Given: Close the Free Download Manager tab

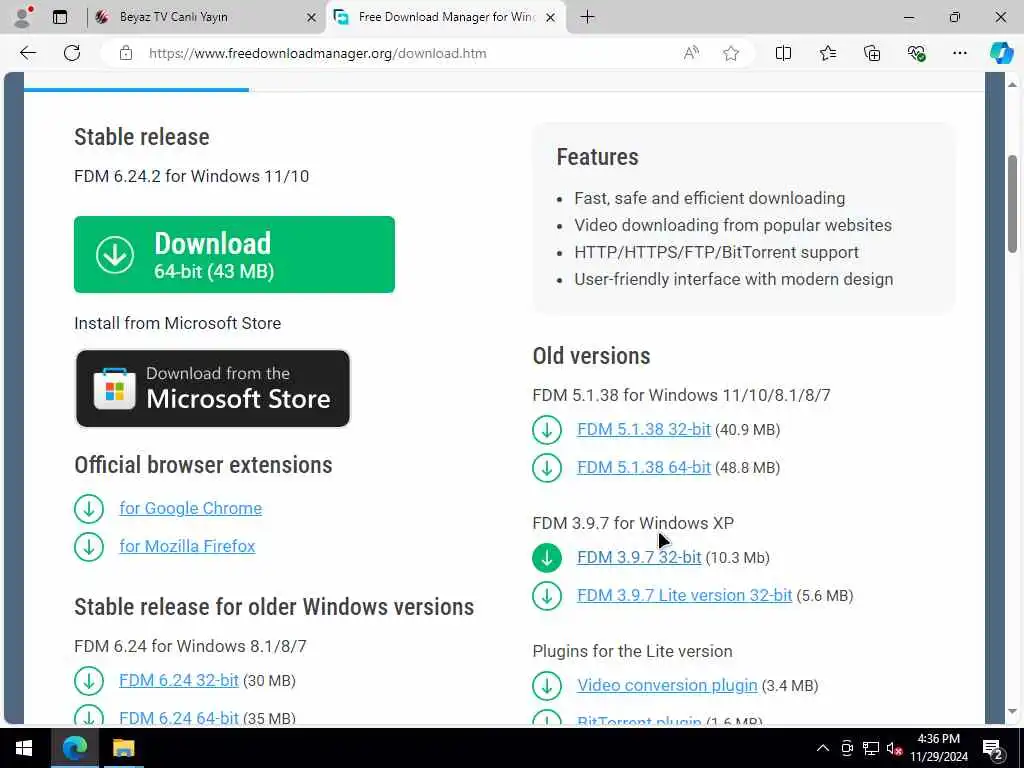Looking at the screenshot, I should [x=551, y=18].
